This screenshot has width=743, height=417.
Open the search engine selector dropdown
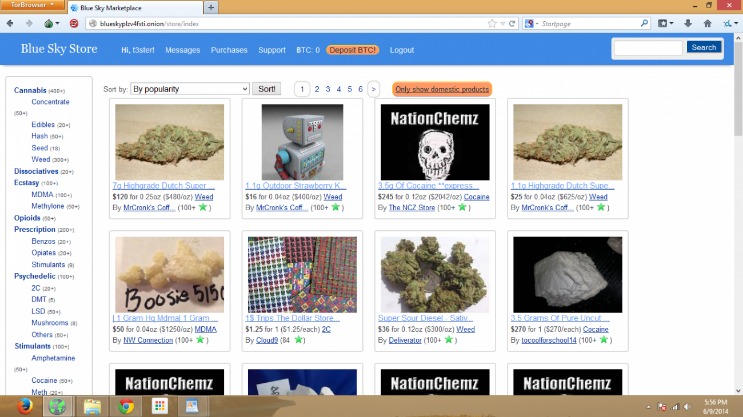pyautogui.click(x=532, y=23)
